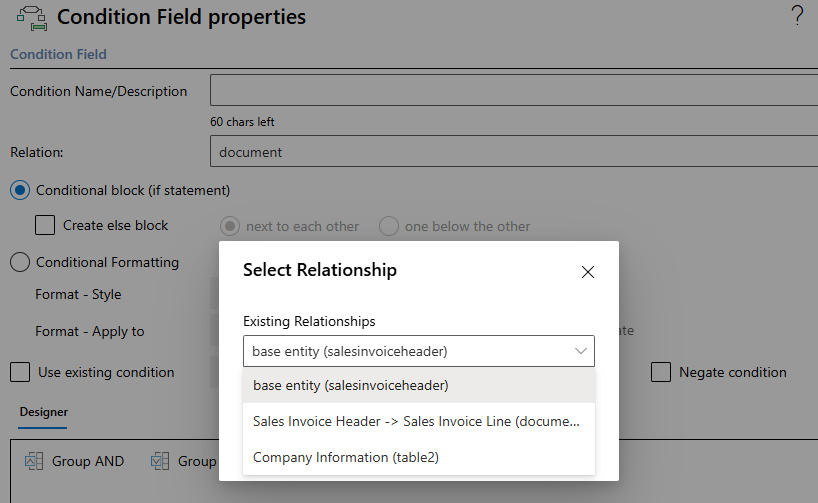
Task: Select Conditional Formatting radio button
Action: (x=20, y=262)
